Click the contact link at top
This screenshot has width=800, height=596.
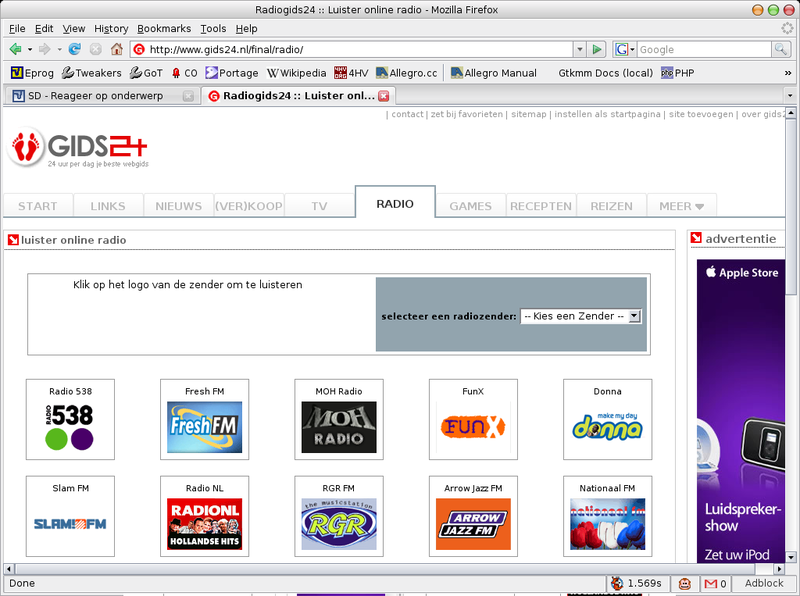coord(407,114)
